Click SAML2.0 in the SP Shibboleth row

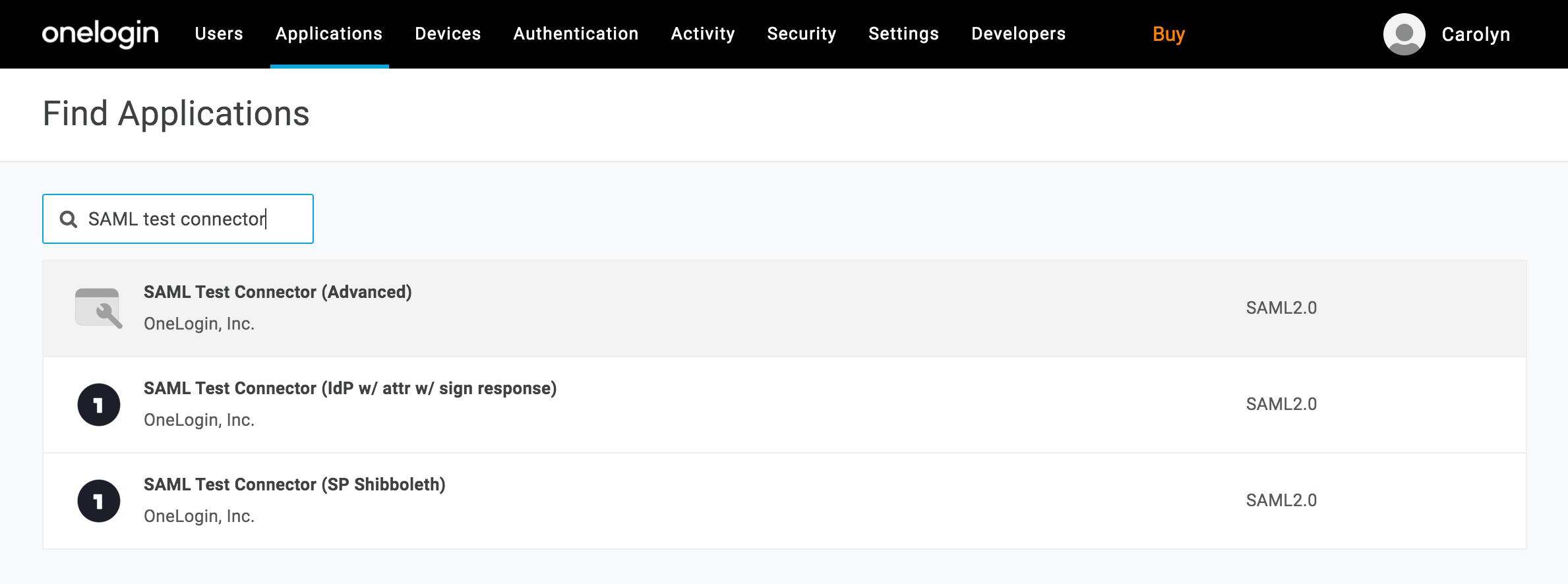point(1281,500)
